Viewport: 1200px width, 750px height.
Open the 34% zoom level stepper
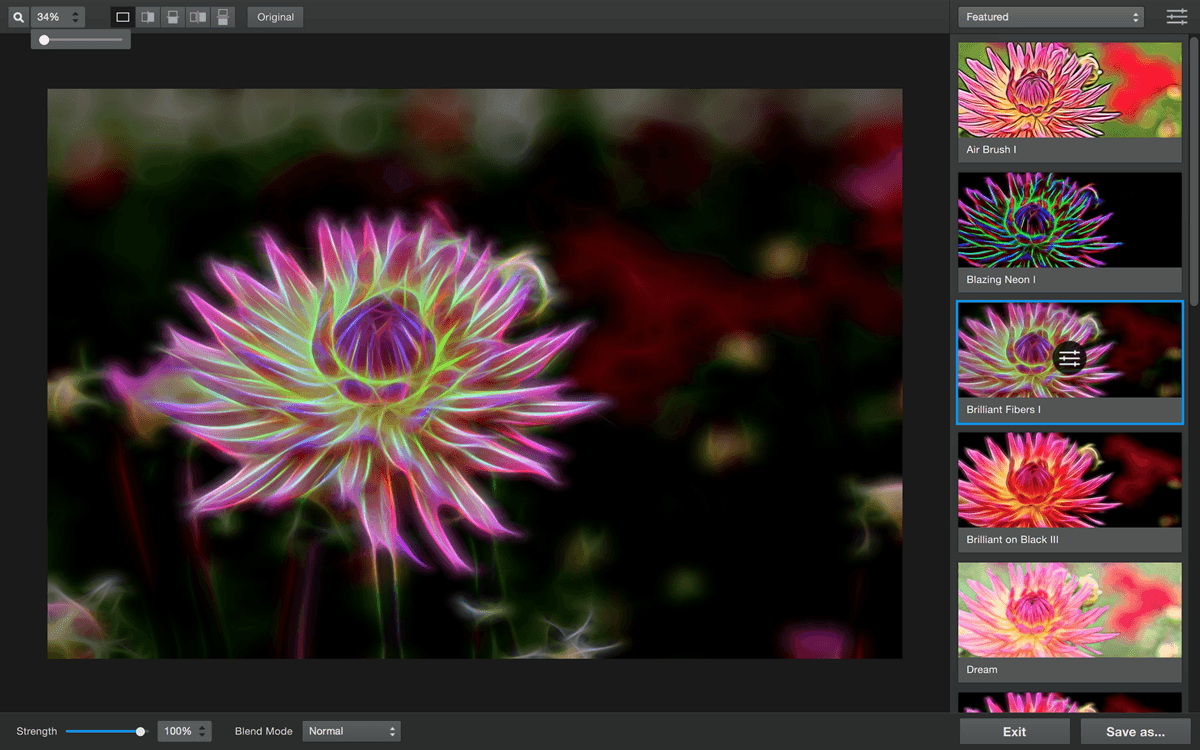(77, 17)
